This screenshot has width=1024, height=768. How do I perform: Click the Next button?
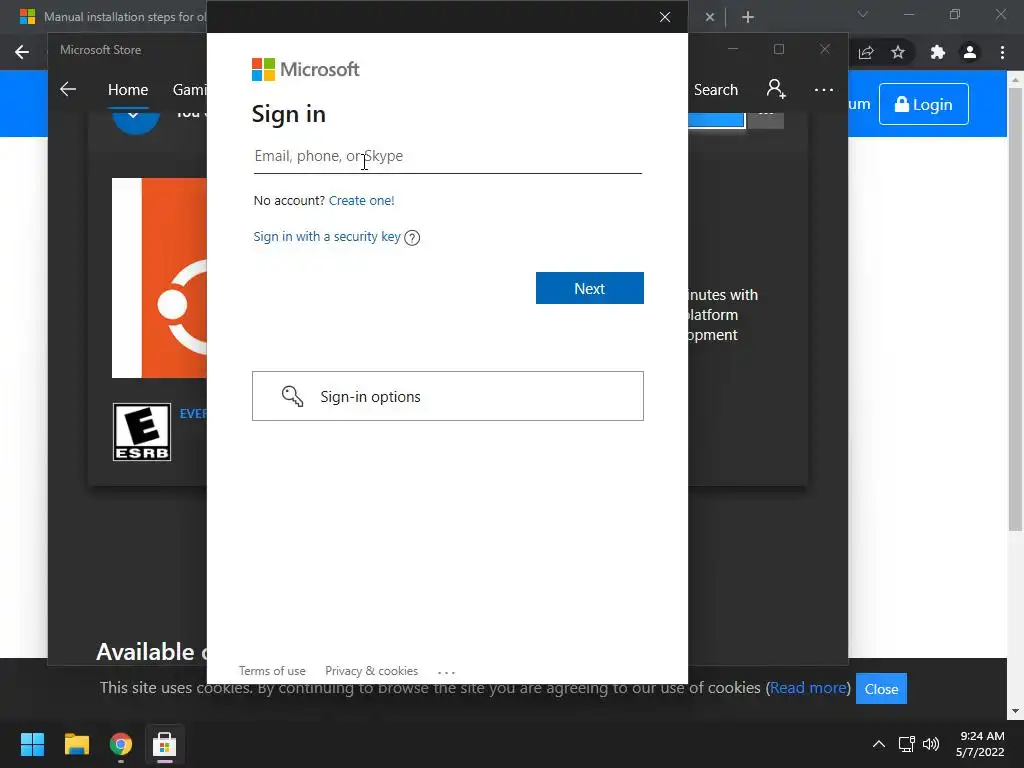coord(589,288)
